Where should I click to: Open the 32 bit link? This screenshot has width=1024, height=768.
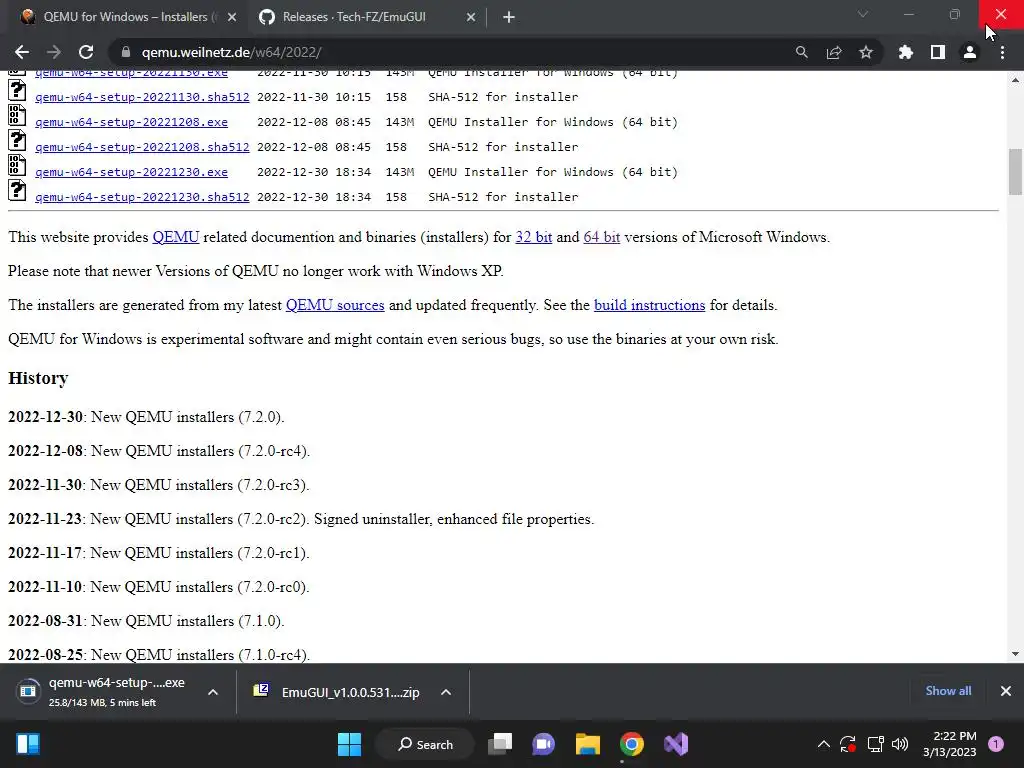tap(534, 237)
